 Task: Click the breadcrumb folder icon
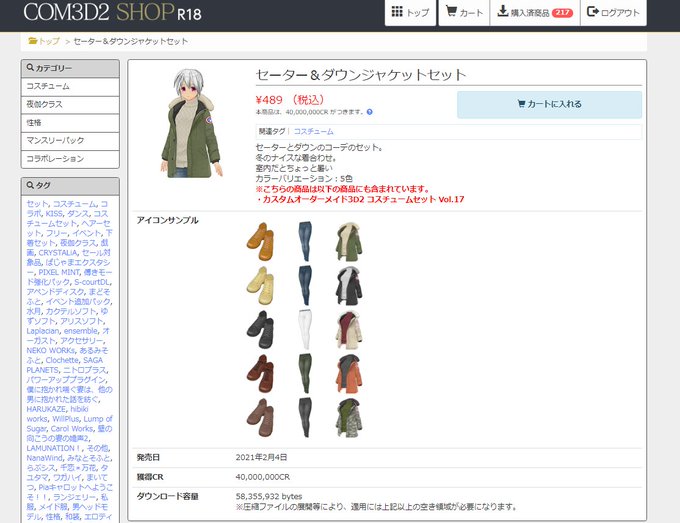coord(33,41)
